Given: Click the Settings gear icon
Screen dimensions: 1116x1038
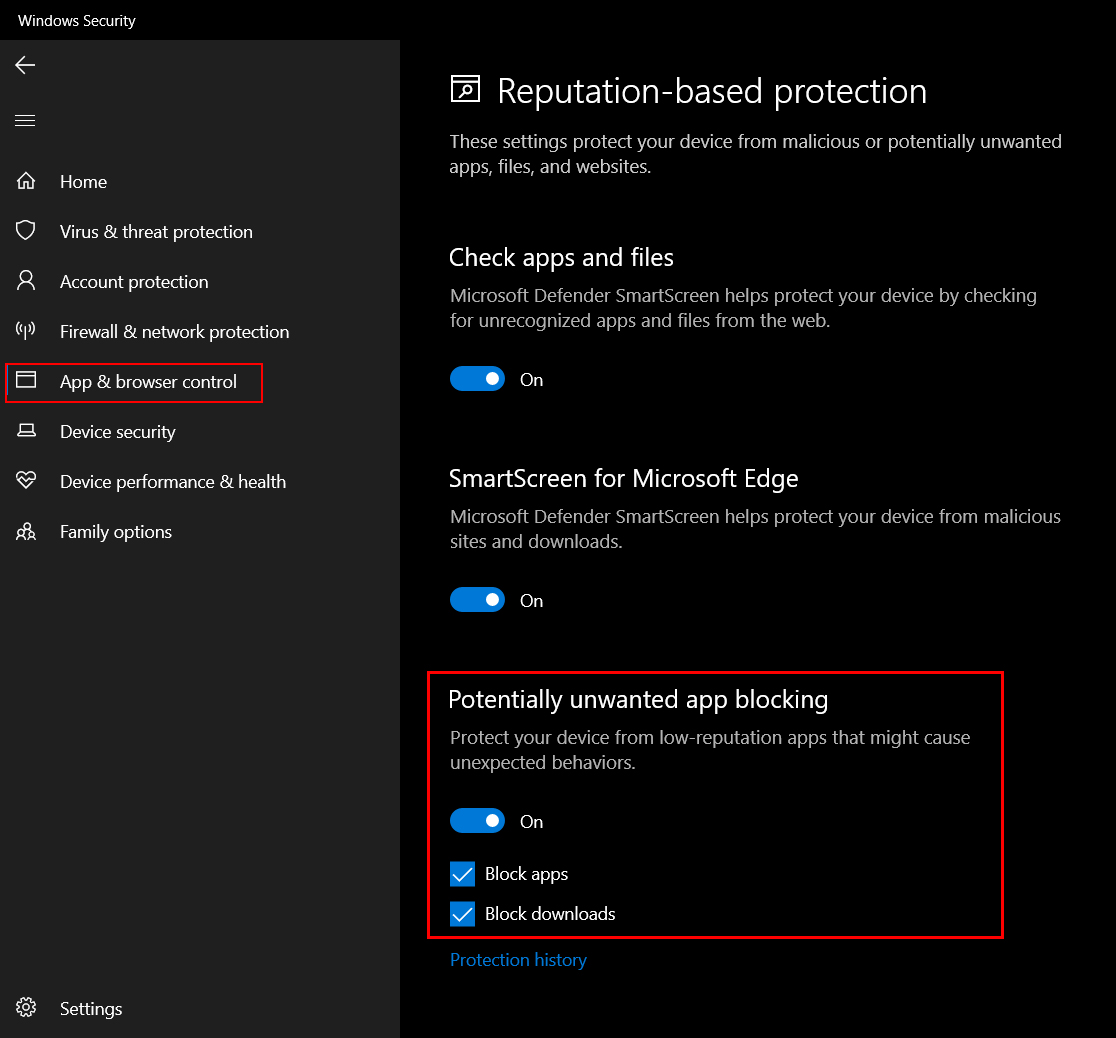Looking at the screenshot, I should [26, 1007].
